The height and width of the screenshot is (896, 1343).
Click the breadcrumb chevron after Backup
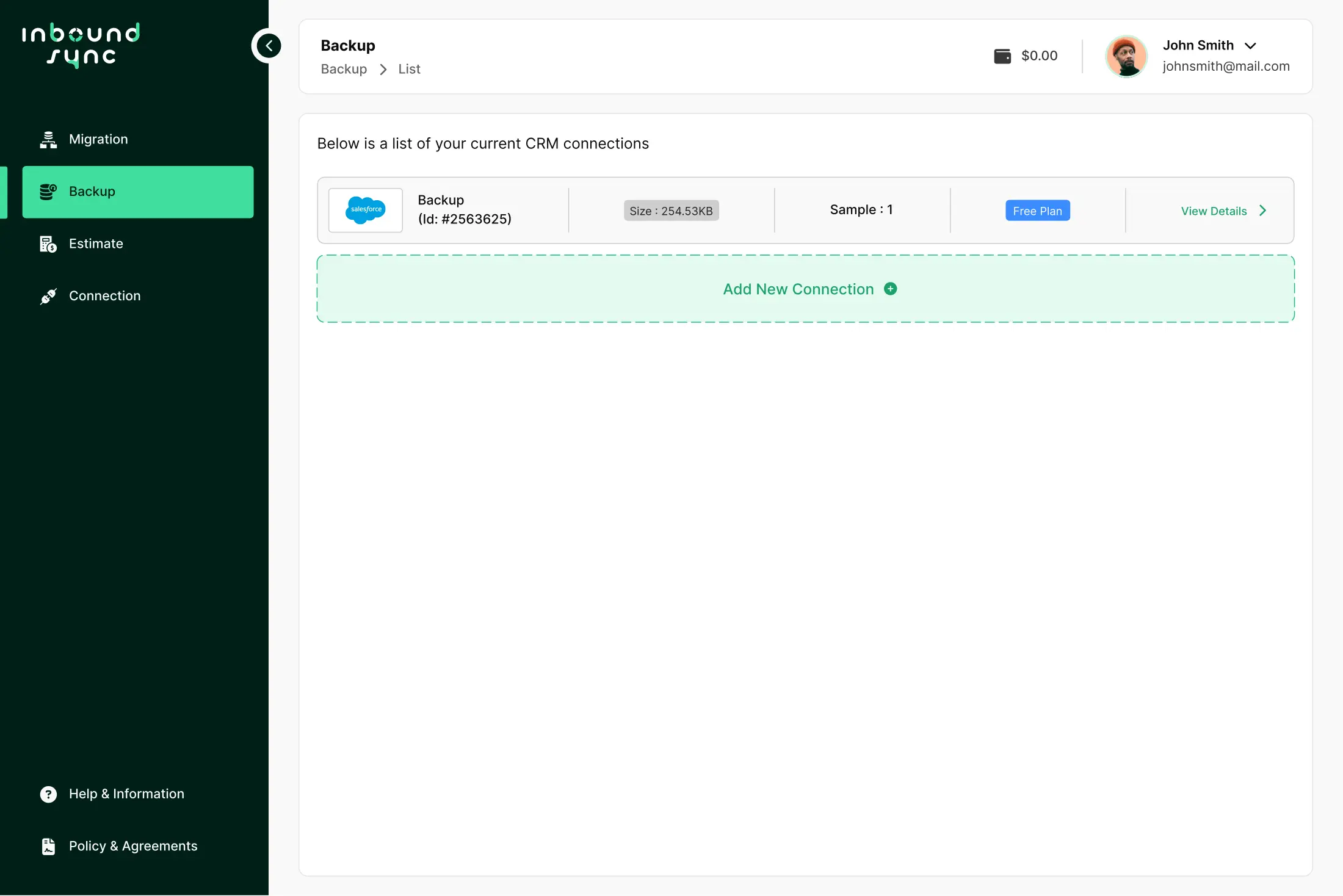click(x=383, y=69)
